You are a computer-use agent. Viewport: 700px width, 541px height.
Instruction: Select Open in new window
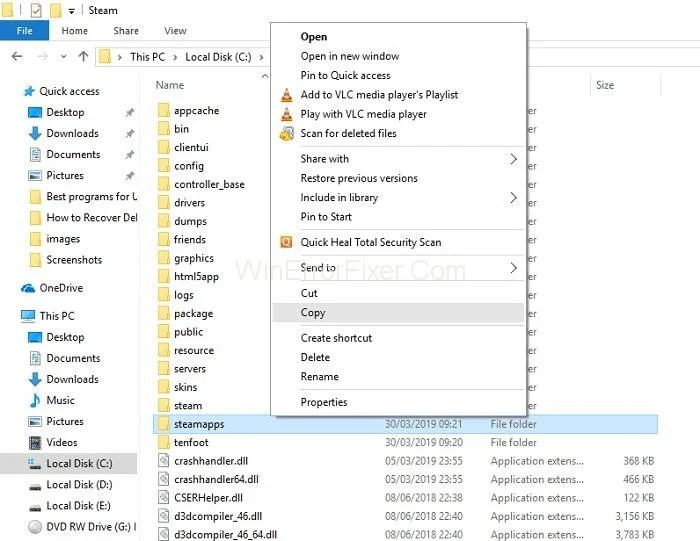(398, 56)
